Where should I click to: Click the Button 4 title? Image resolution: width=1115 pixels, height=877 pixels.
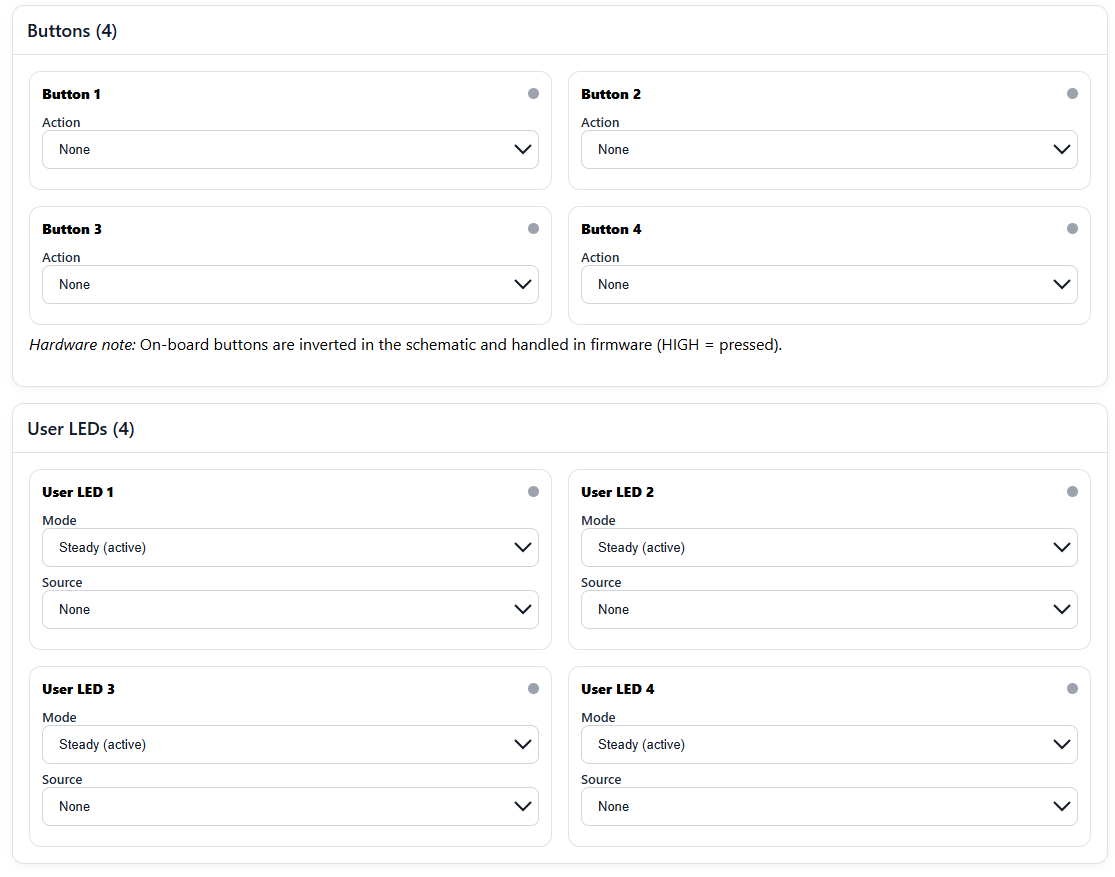(x=611, y=229)
